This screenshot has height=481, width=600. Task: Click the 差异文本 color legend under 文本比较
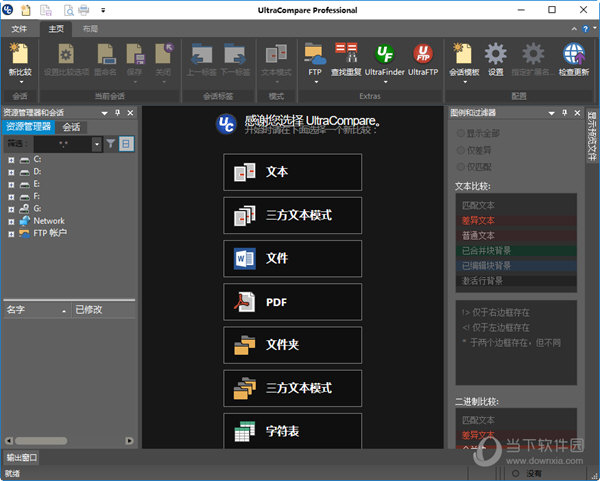(x=516, y=220)
